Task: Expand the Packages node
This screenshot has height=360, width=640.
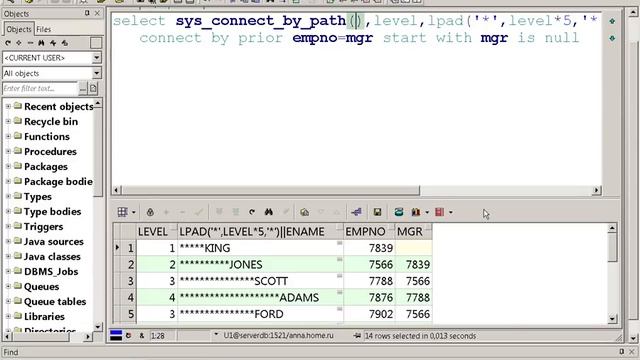Action: coord(8,166)
